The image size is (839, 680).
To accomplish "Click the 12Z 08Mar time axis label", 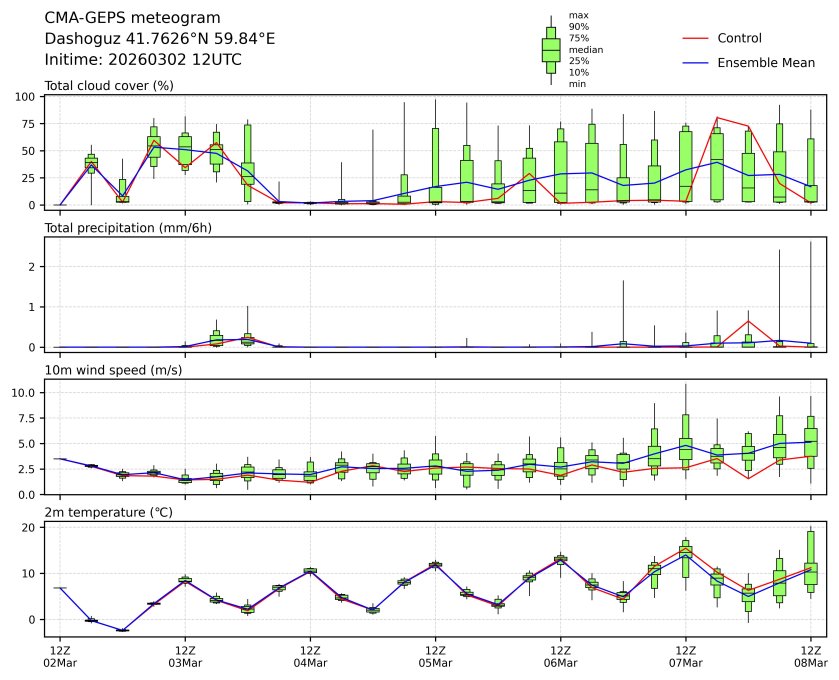I will [810, 656].
